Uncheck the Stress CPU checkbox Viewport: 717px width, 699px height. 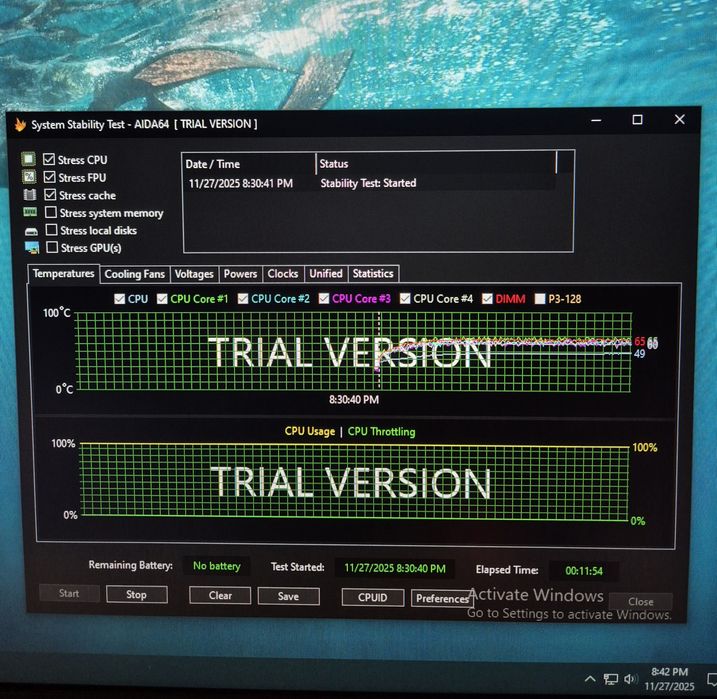coord(49,159)
